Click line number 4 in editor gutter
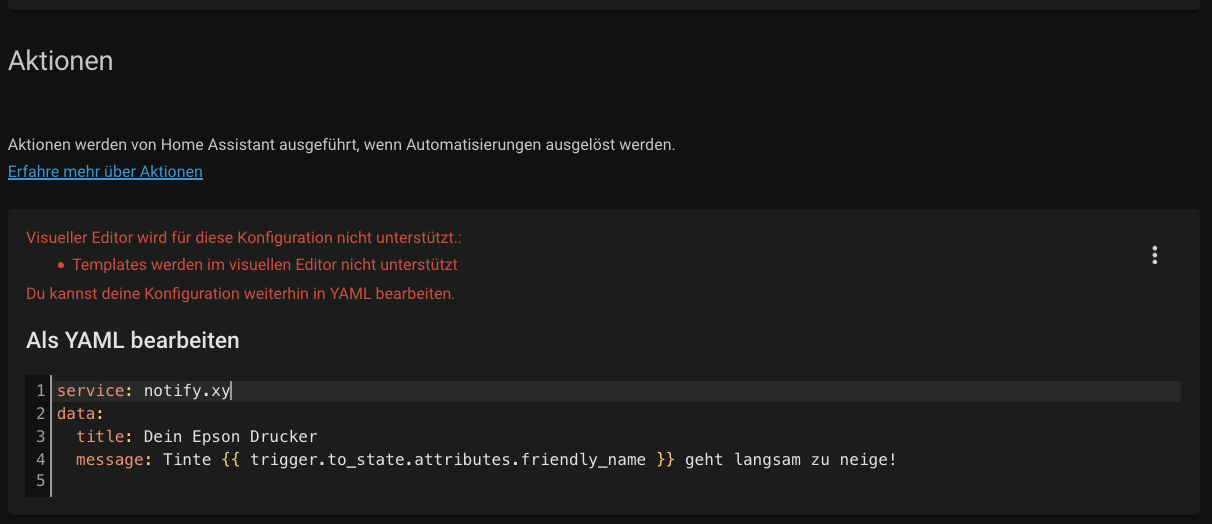Screen dimensions: 1212x524 40,460
